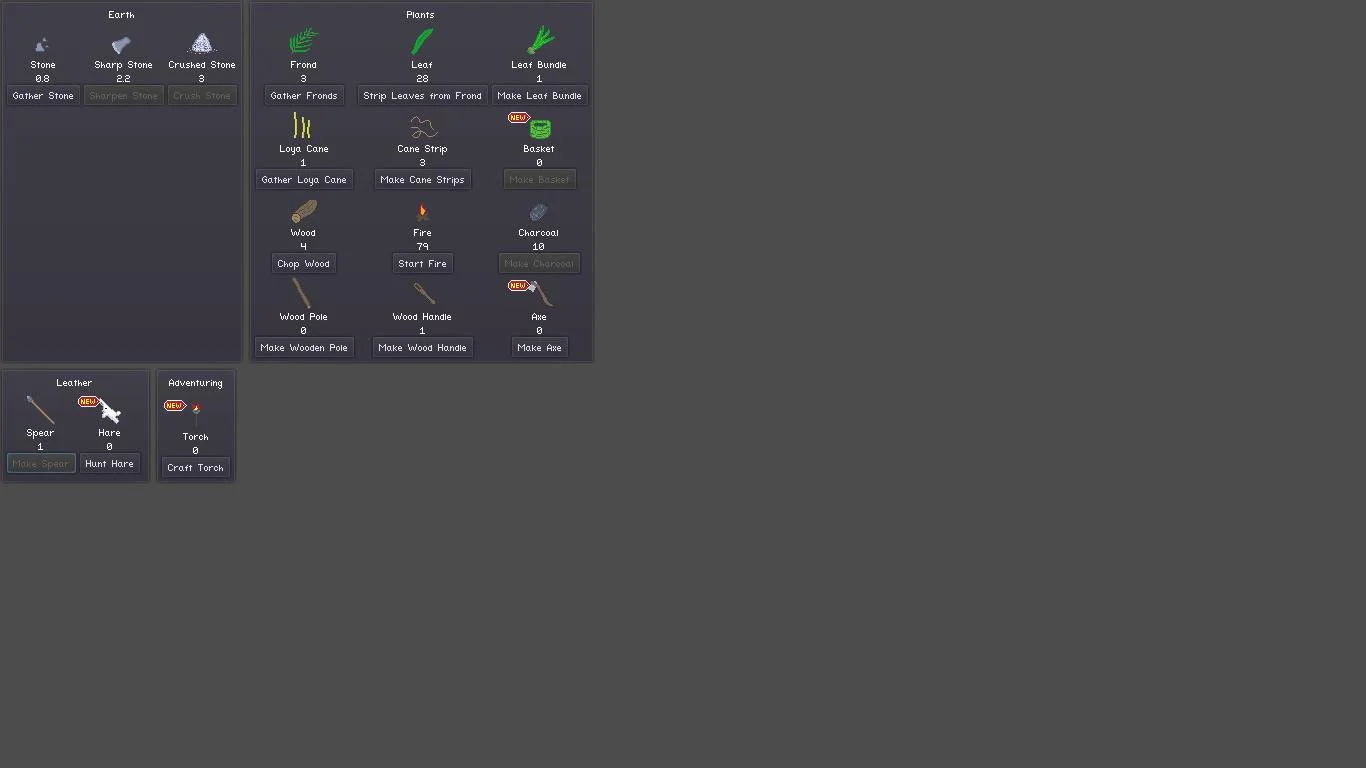Click the Stone resource icon

[x=42, y=44]
